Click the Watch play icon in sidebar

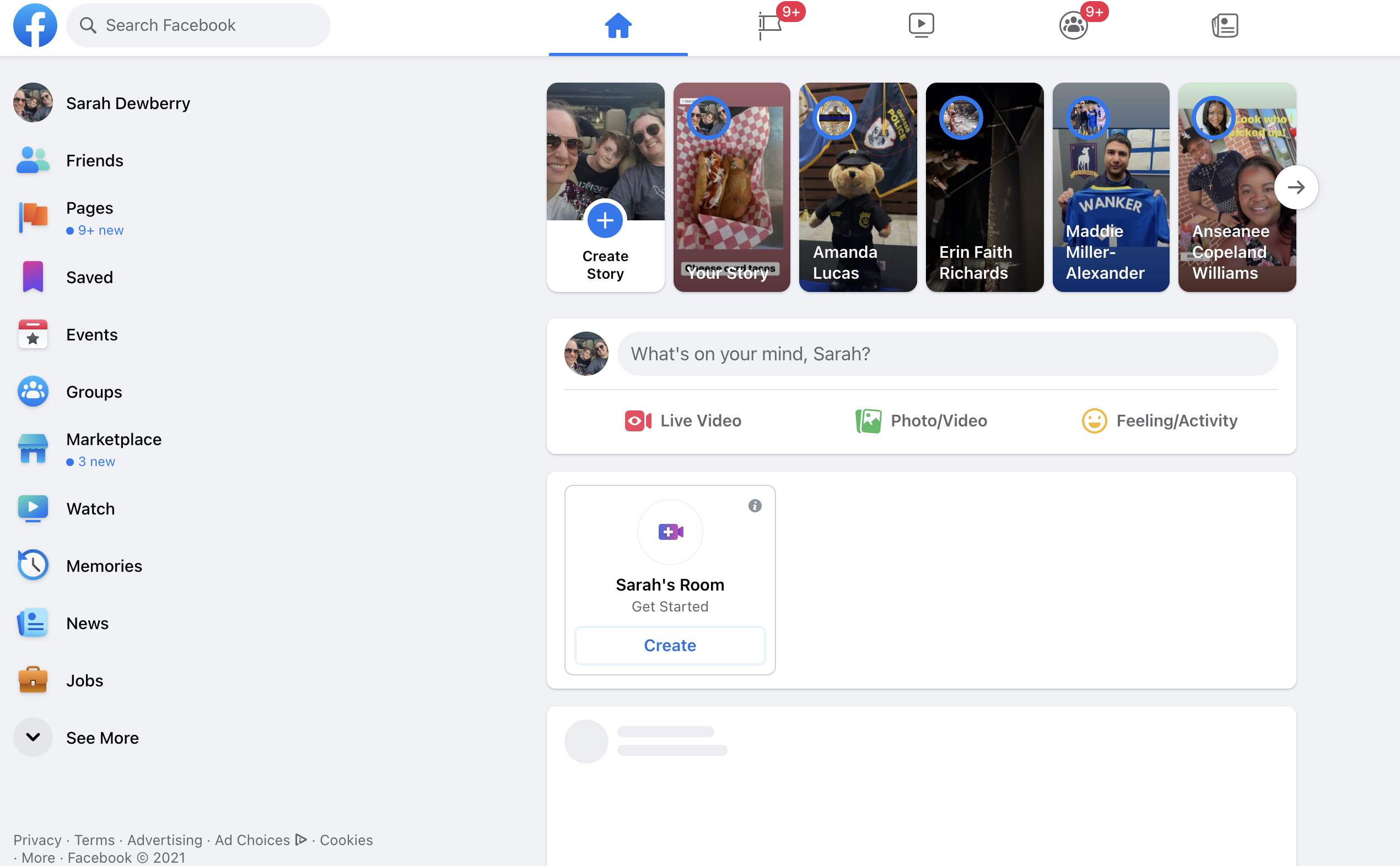click(x=33, y=508)
